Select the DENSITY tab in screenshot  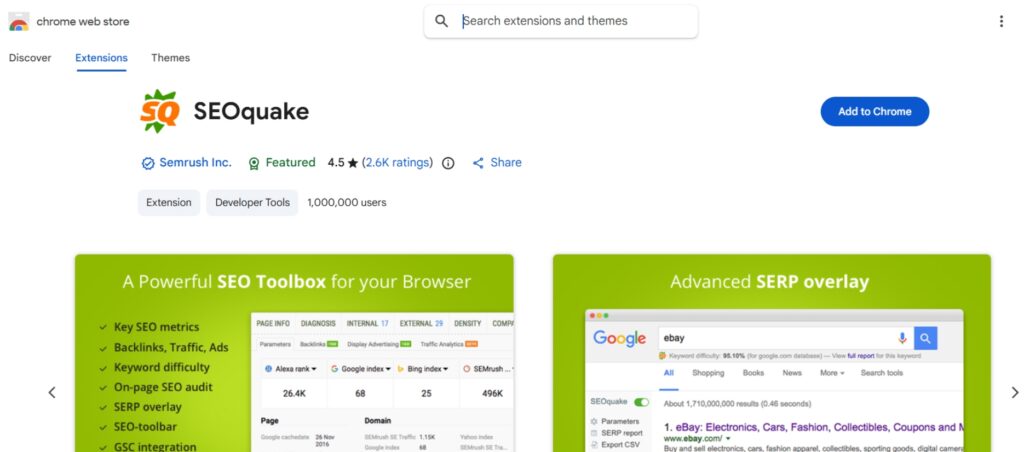click(x=468, y=323)
